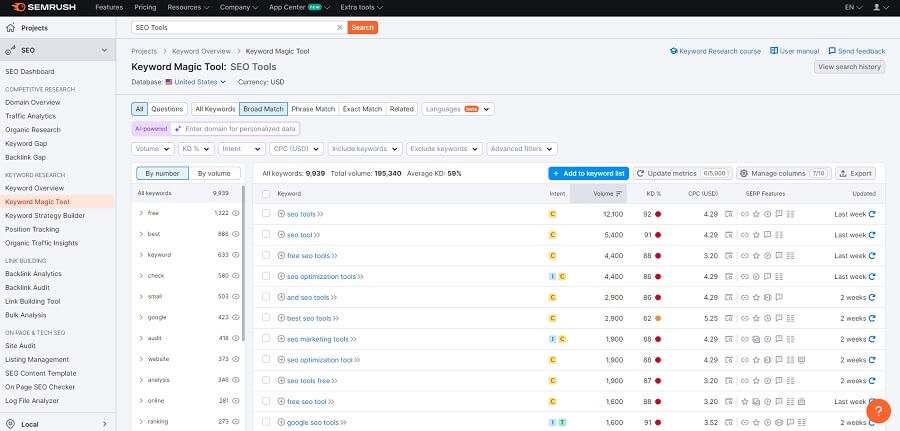Click plus icon beside 'seo tool' keyword
The width and height of the screenshot is (900, 431).
tap(281, 235)
